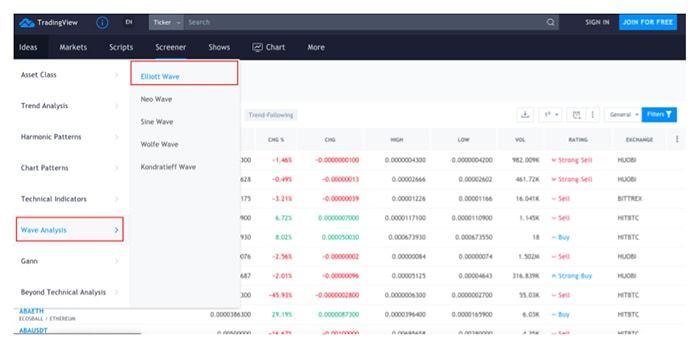The width and height of the screenshot is (700, 363).
Task: Click the 316.839K volume value
Action: click(526, 276)
